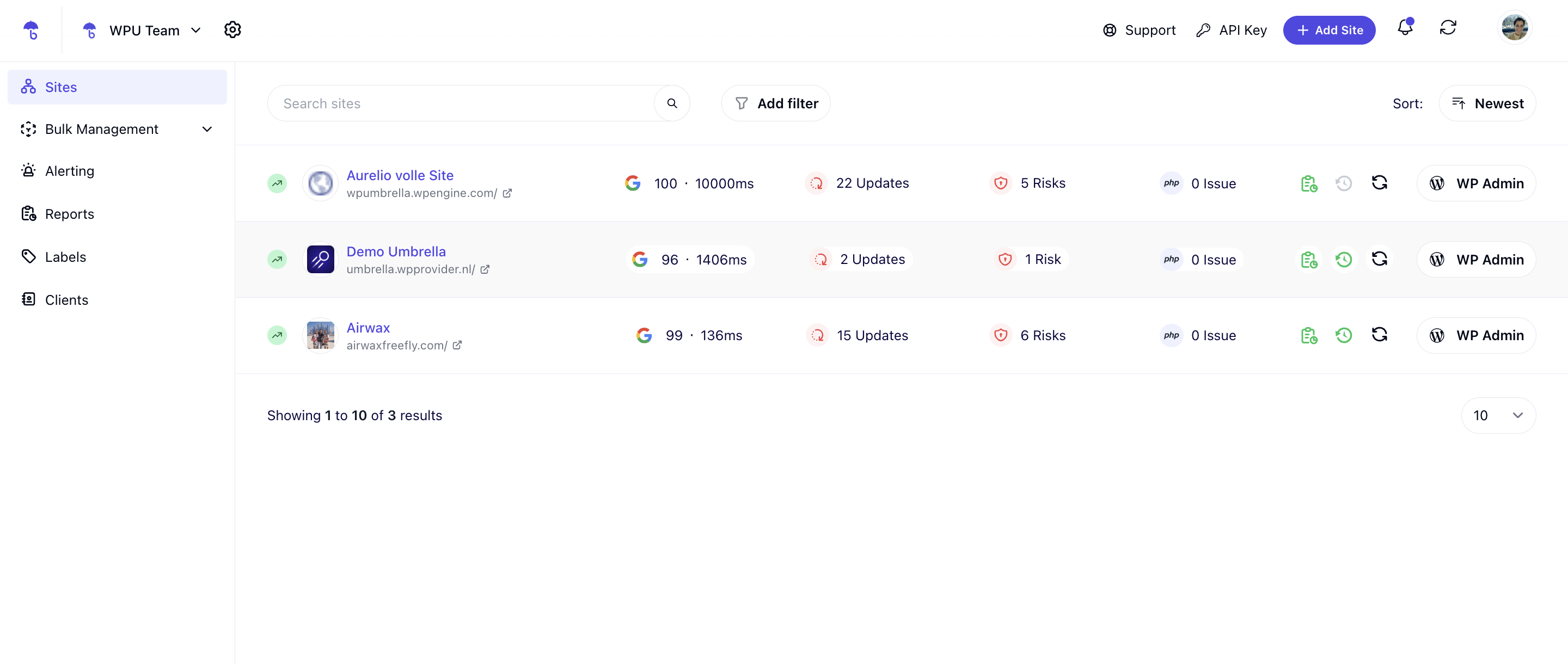1568x664 pixels.
Task: Open WP Admin for Aurelio volle Site
Action: pyautogui.click(x=1475, y=183)
